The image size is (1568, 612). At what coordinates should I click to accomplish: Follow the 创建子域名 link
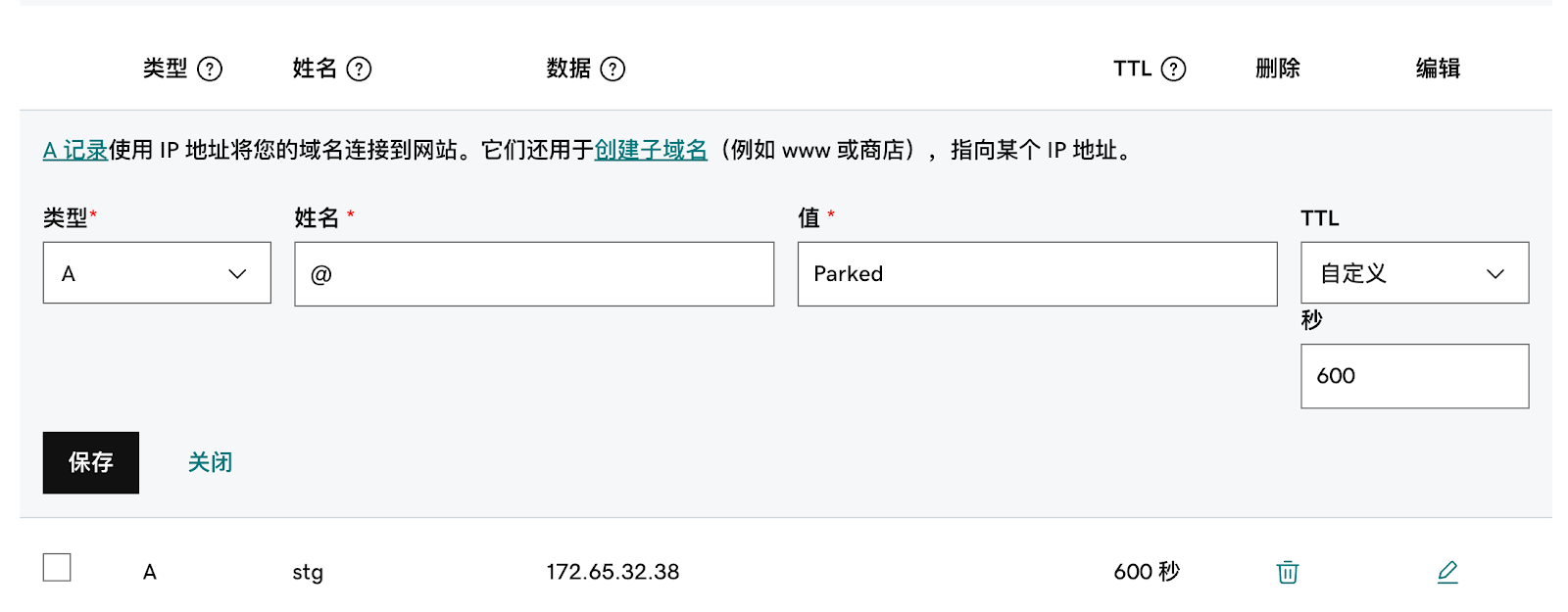click(x=651, y=150)
